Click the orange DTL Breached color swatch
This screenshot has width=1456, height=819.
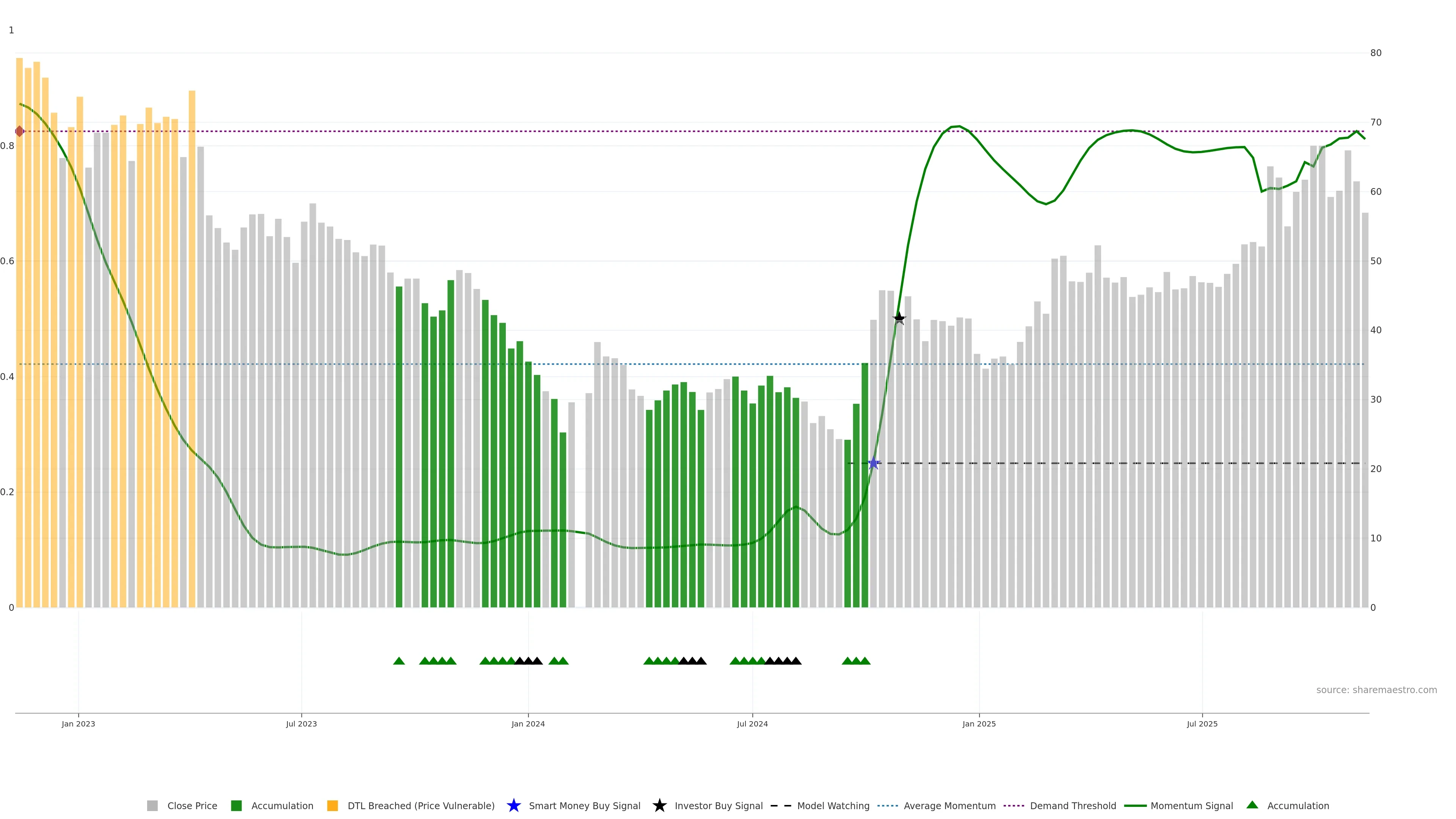333,805
